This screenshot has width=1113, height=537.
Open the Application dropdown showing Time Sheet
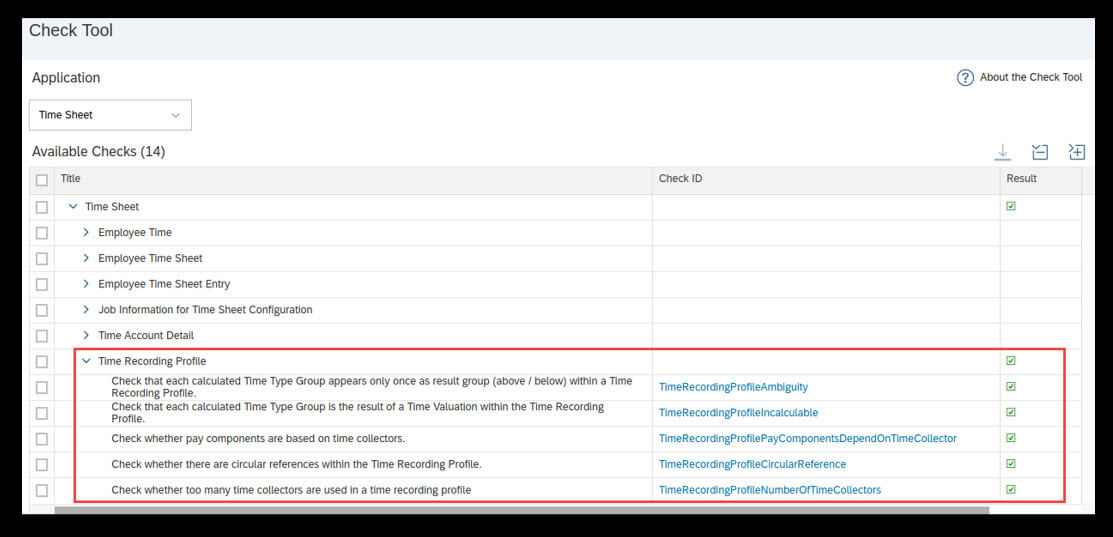tap(110, 115)
